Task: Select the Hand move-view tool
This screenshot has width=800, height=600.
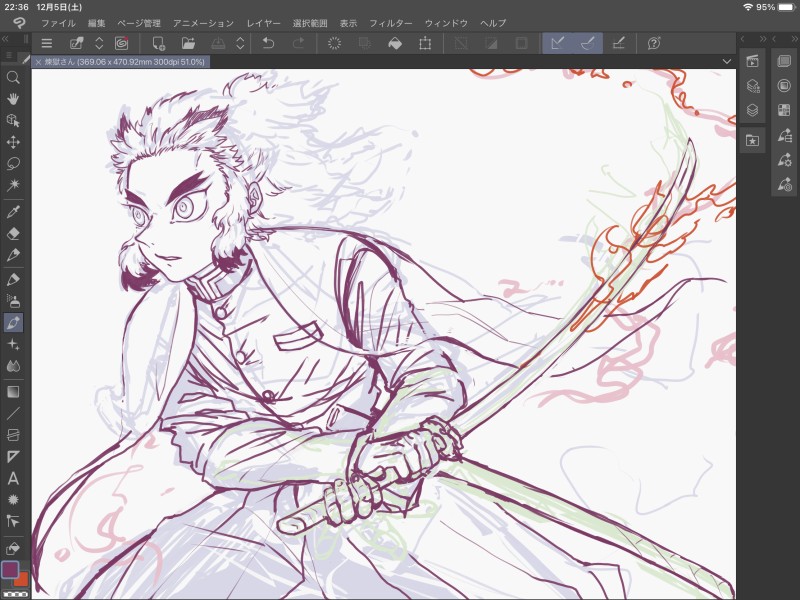Action: [x=13, y=99]
